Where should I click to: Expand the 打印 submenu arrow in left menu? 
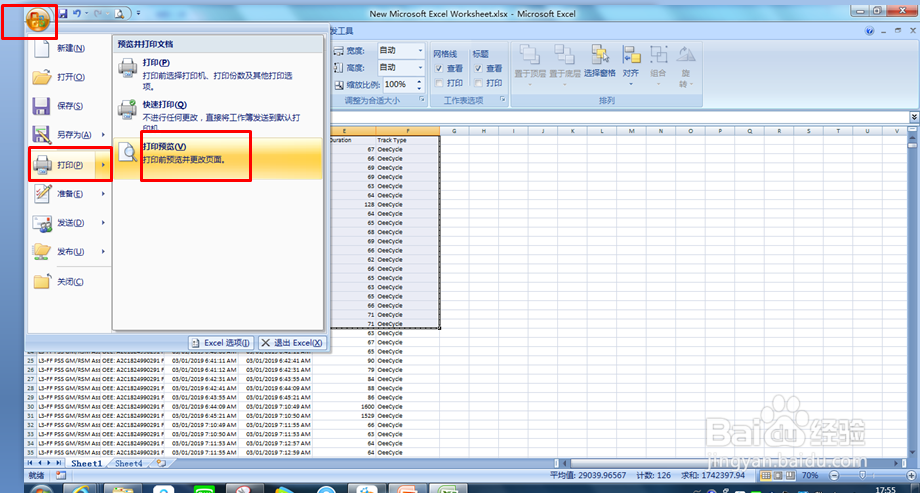coord(103,165)
